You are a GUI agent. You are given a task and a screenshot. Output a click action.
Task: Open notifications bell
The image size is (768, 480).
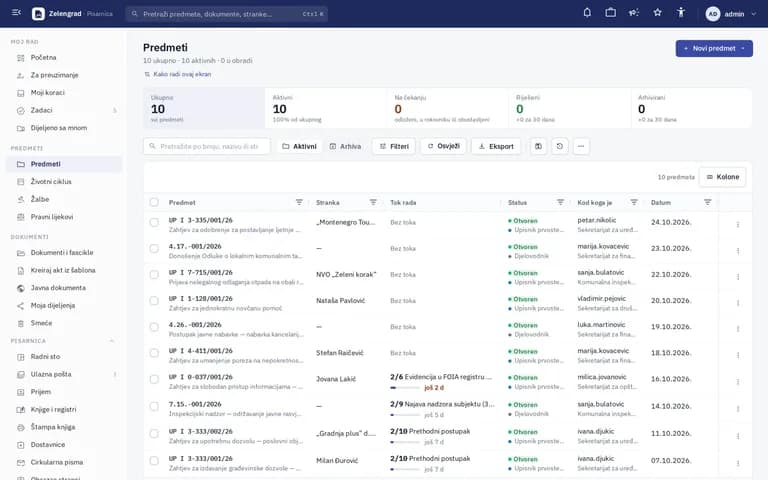point(587,13)
